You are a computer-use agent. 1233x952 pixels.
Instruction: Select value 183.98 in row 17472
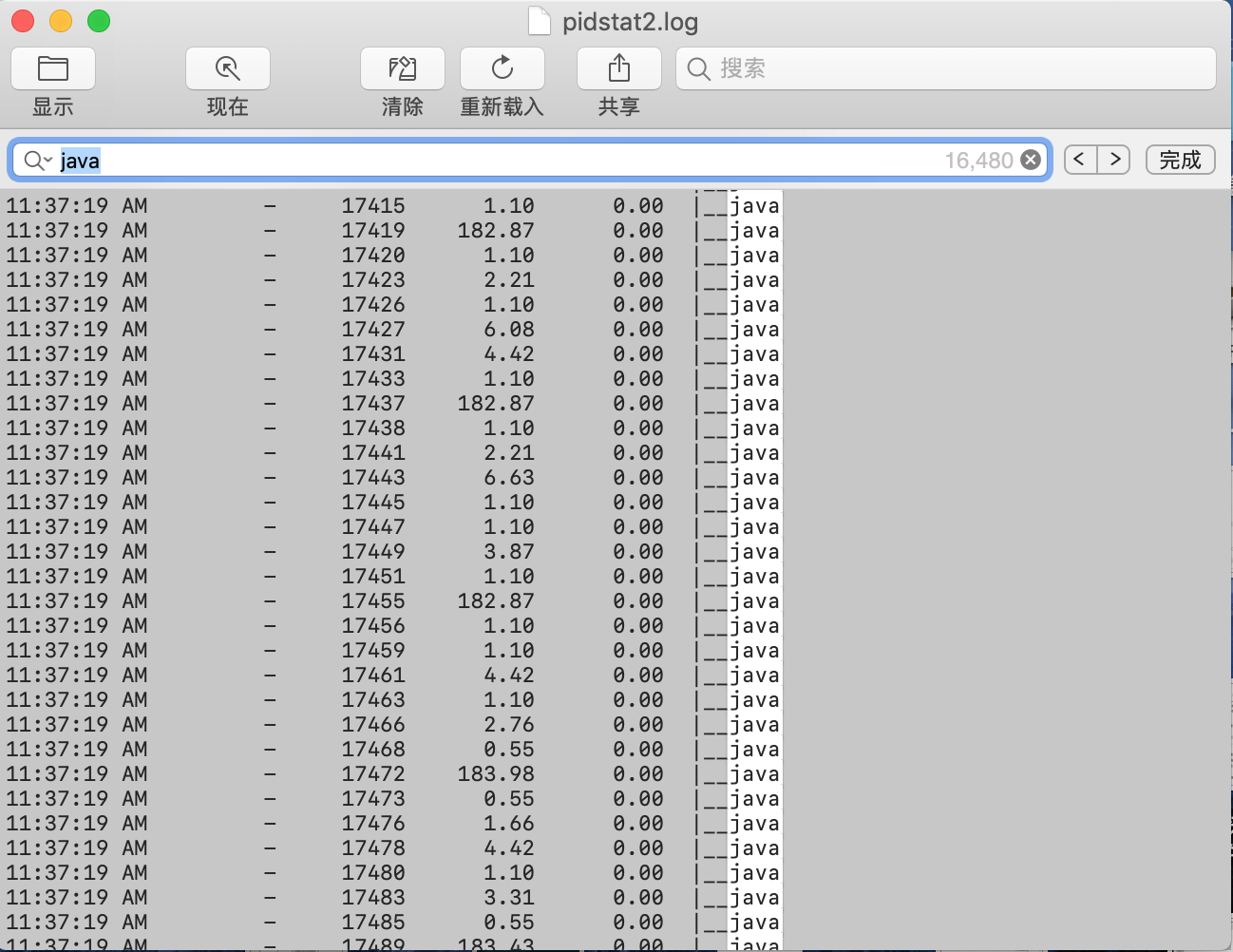click(496, 773)
